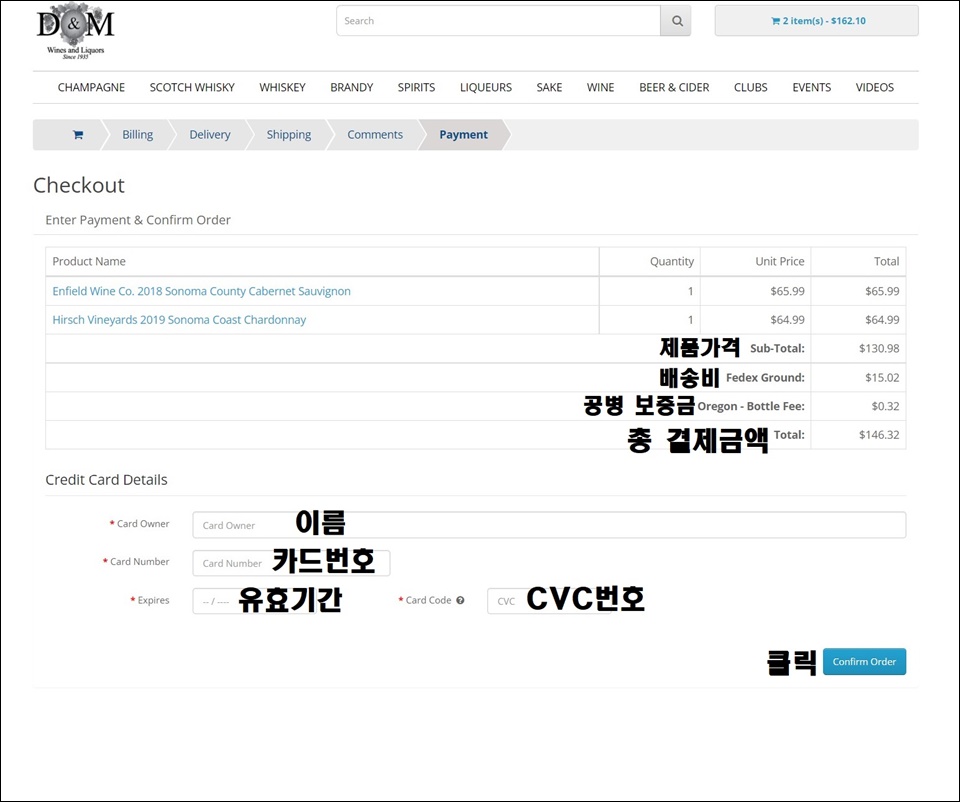Open the VIDEOS menu
Image resolution: width=960 pixels, height=802 pixels.
(875, 88)
